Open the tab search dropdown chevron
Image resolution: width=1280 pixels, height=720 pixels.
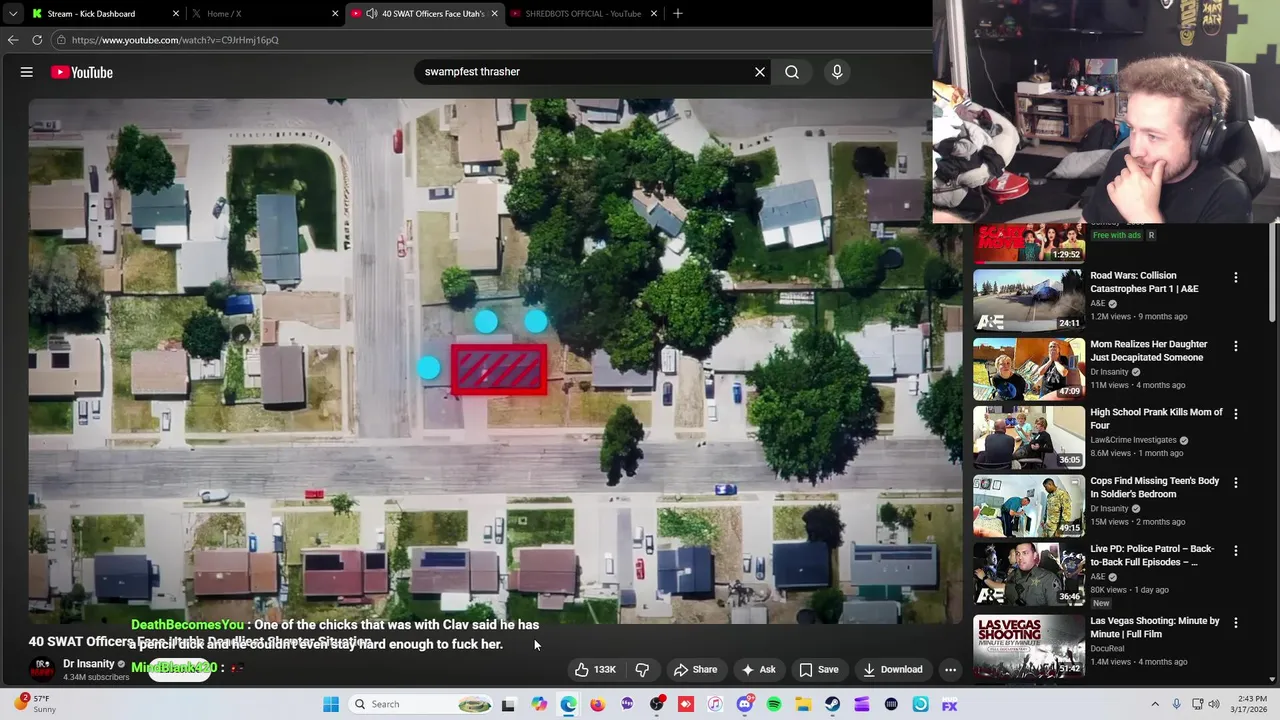(x=12, y=14)
